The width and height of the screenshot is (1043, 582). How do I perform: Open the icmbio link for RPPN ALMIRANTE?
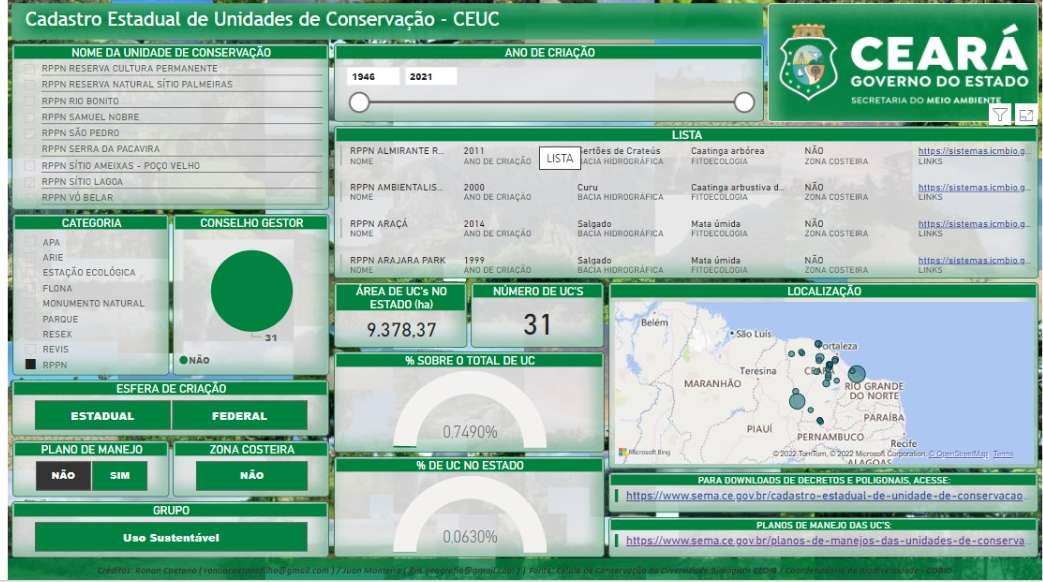tap(974, 151)
